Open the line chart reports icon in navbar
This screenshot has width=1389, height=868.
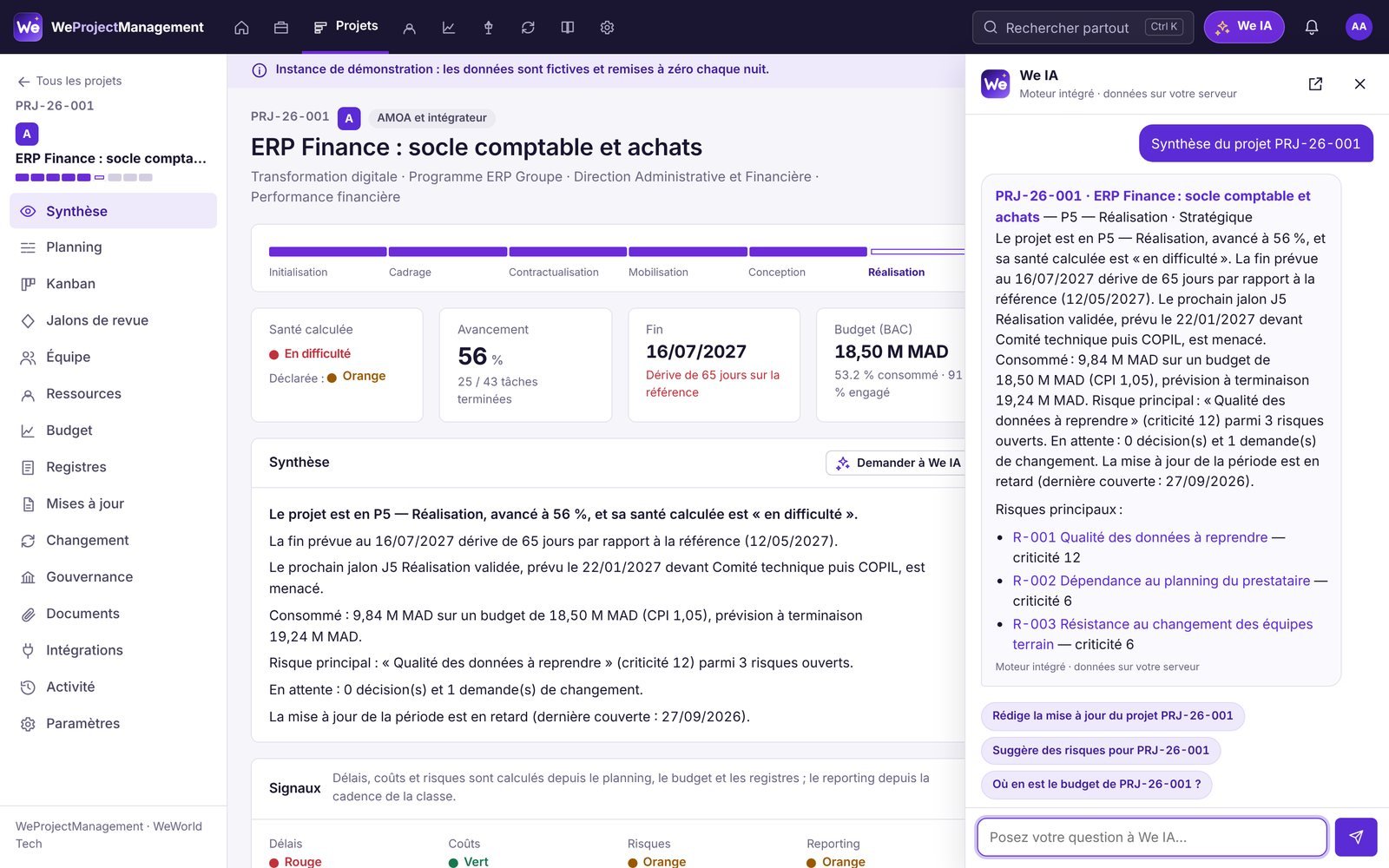tap(449, 28)
